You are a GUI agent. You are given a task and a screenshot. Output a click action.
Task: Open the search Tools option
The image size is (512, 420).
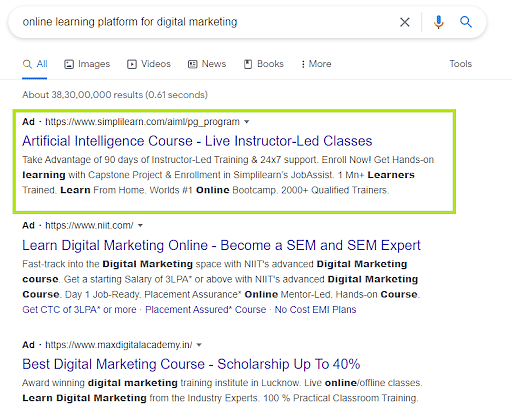click(460, 64)
